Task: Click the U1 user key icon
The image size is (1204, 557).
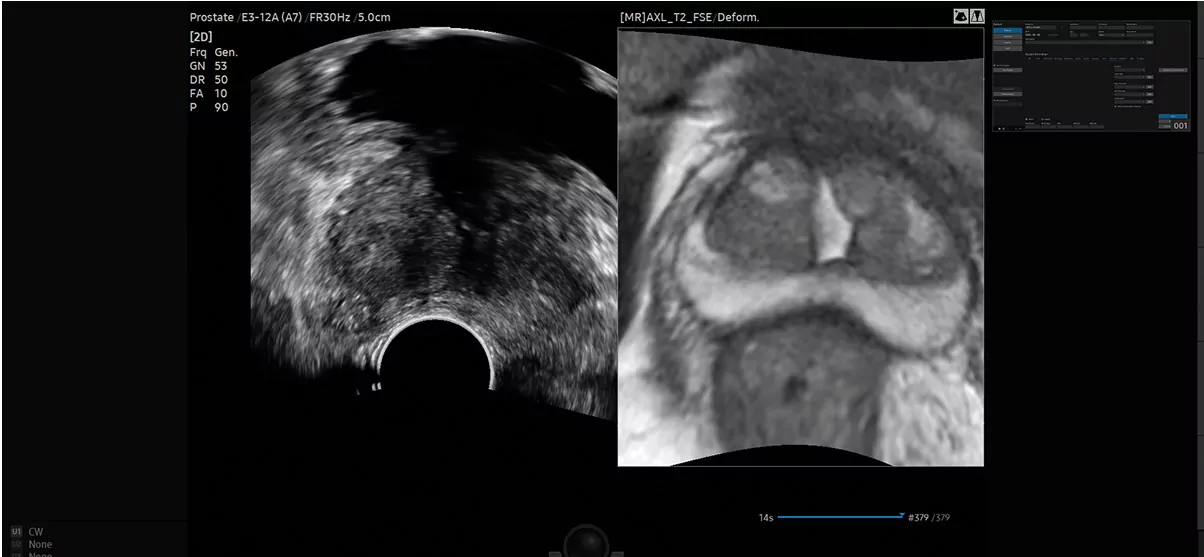Action: click(x=16, y=532)
